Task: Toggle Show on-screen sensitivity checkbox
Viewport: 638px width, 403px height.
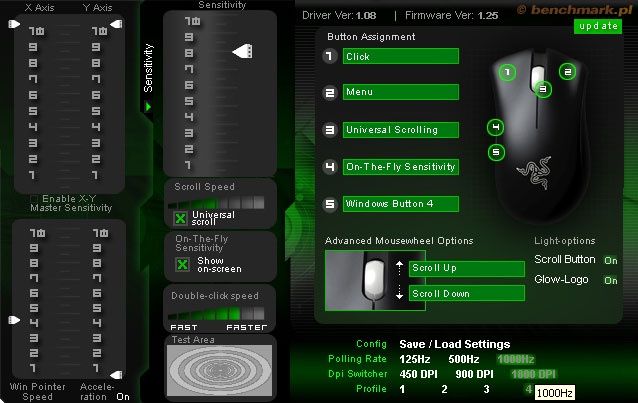Action: click(x=182, y=265)
